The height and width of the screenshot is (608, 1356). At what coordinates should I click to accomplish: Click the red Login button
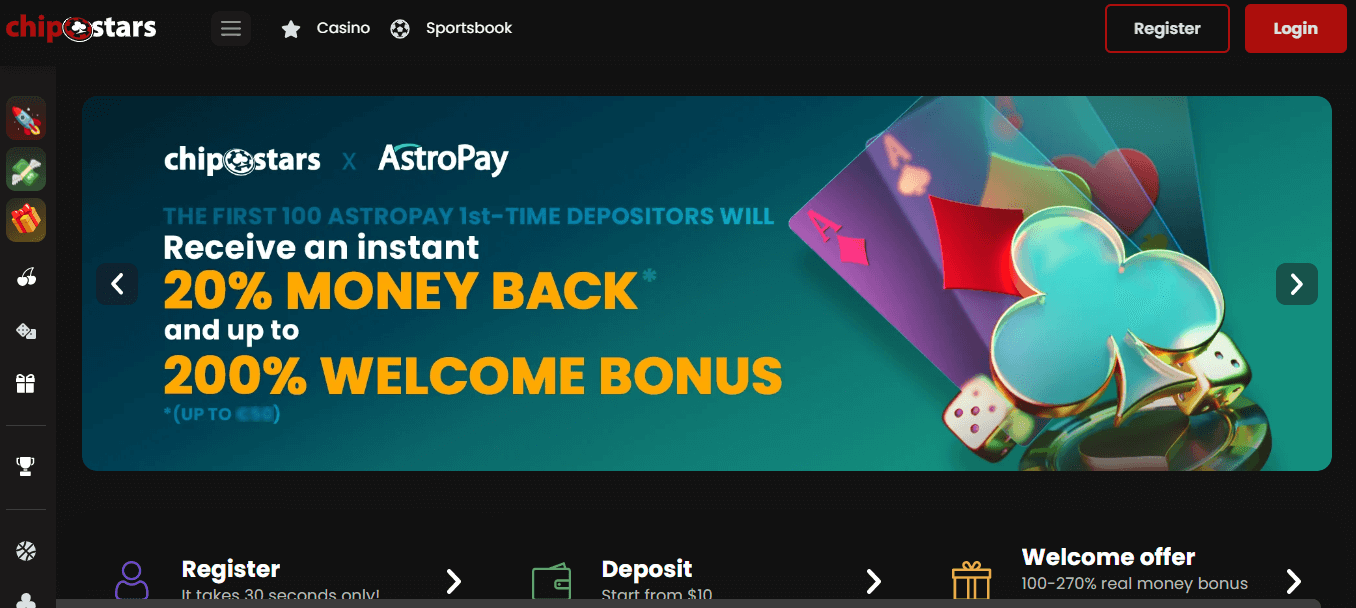pyautogui.click(x=1295, y=28)
